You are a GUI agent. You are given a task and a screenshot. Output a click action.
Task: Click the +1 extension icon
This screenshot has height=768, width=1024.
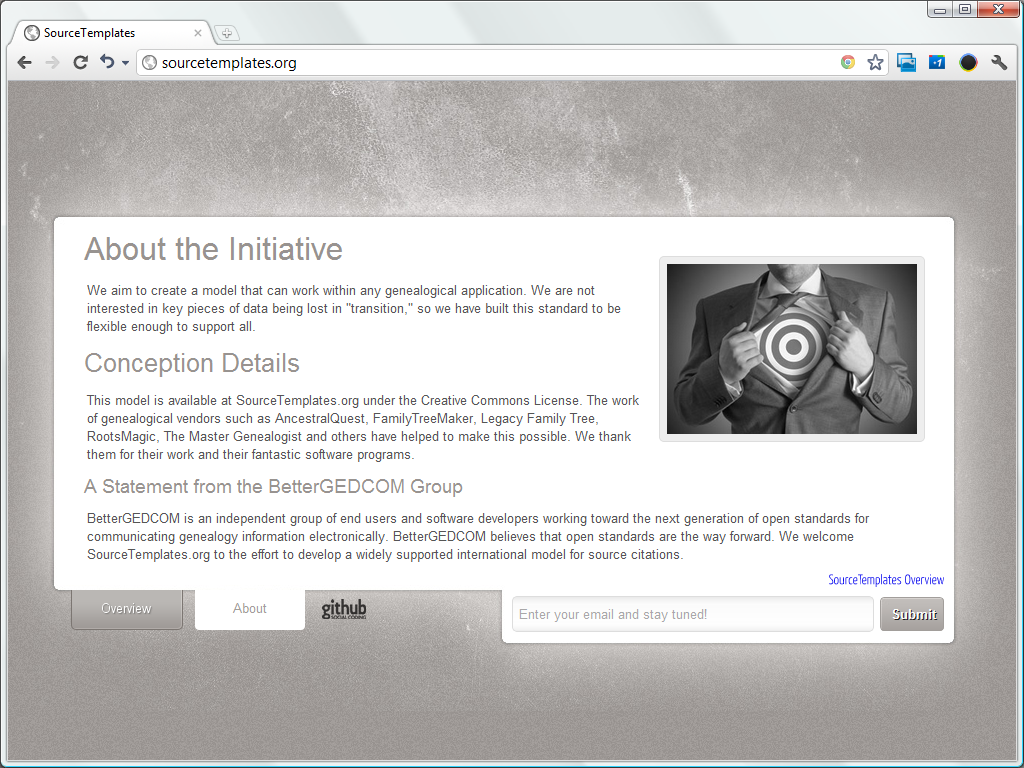coord(937,63)
